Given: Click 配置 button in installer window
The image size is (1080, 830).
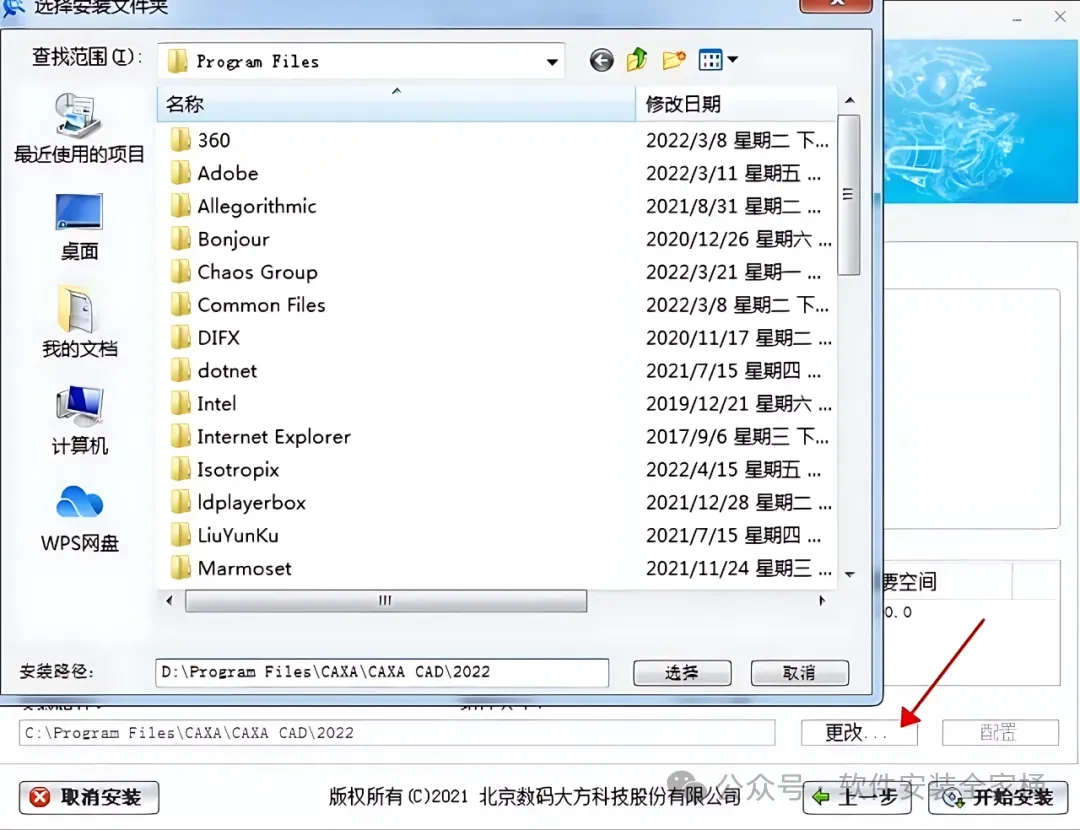Looking at the screenshot, I should pyautogui.click(x=1000, y=732).
